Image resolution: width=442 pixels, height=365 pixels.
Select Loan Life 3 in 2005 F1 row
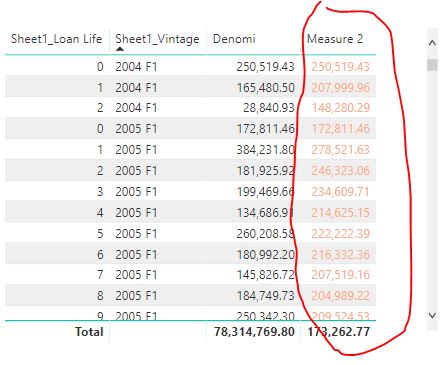click(x=100, y=192)
